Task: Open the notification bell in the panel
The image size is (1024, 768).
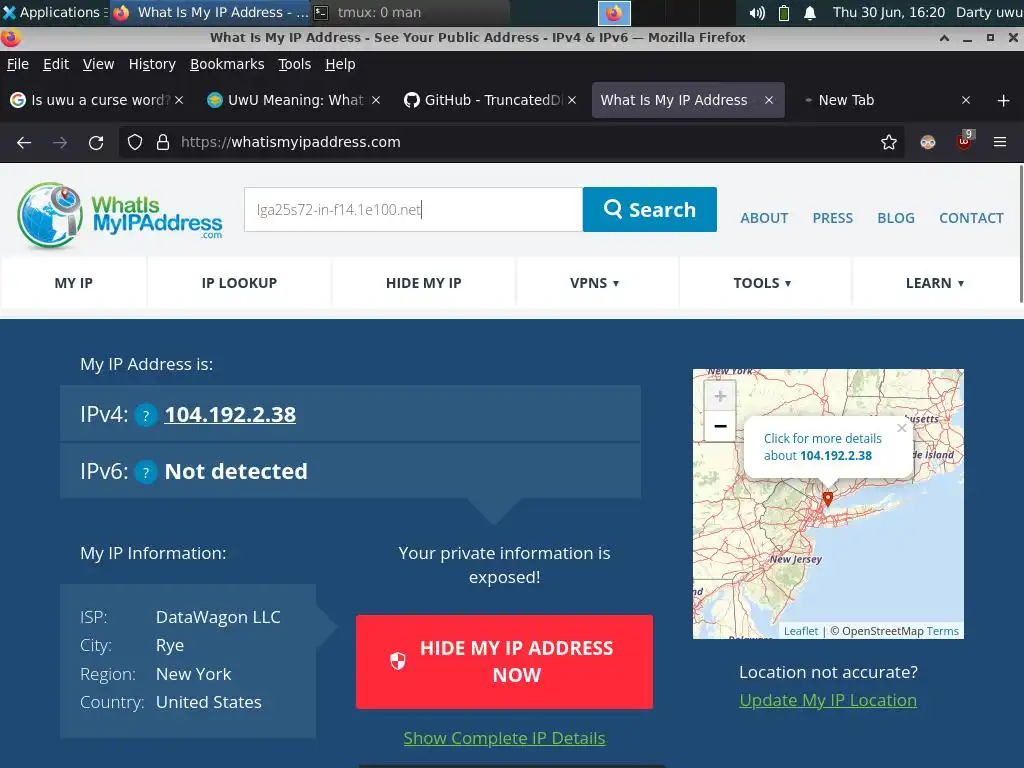Action: point(810,12)
